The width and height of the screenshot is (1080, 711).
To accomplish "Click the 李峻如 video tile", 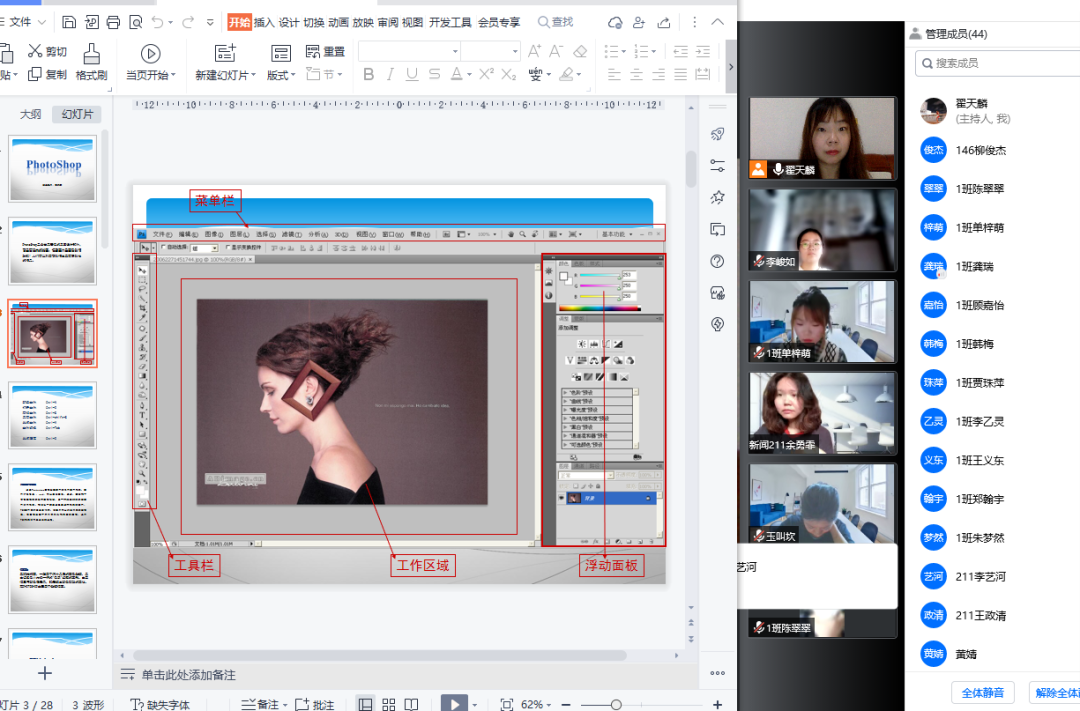I will (822, 230).
